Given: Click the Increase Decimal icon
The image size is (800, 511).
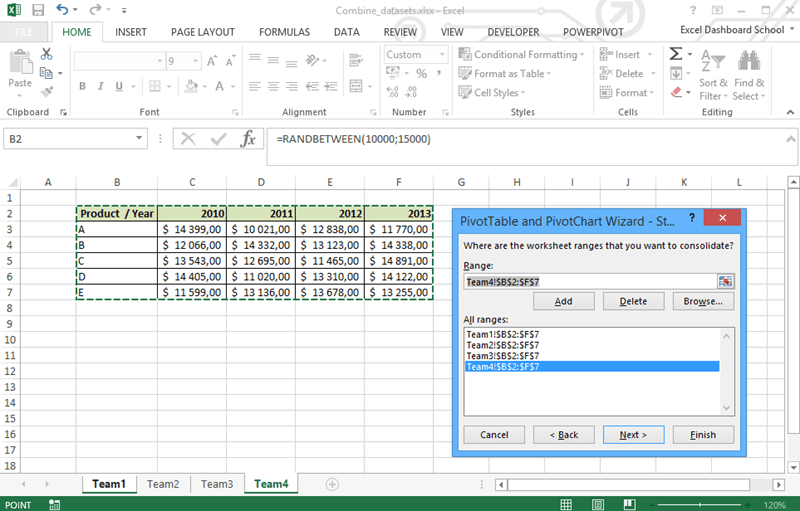Looking at the screenshot, I should point(392,92).
